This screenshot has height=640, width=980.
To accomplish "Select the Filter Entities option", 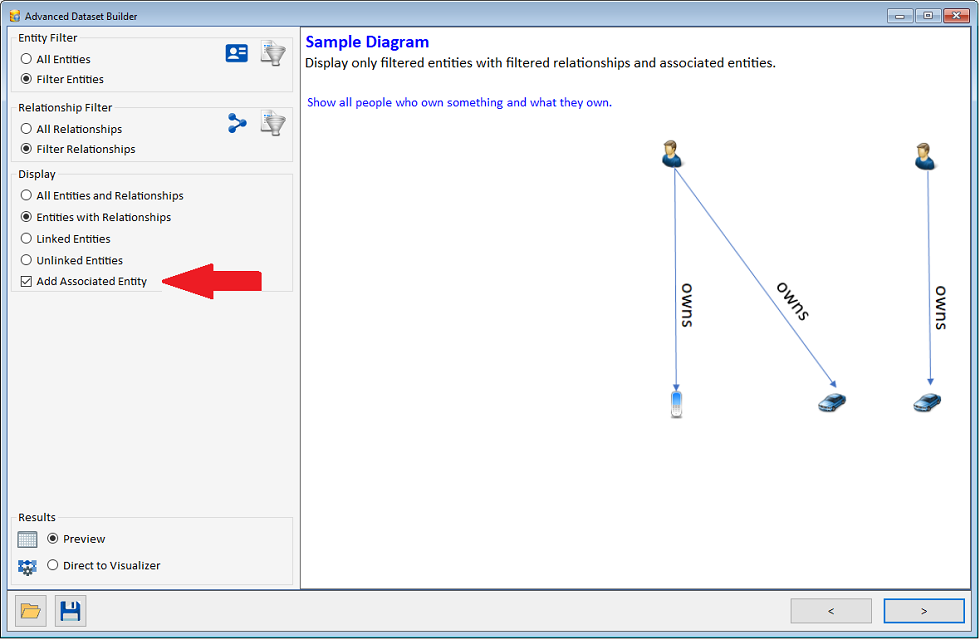I will click(27, 80).
